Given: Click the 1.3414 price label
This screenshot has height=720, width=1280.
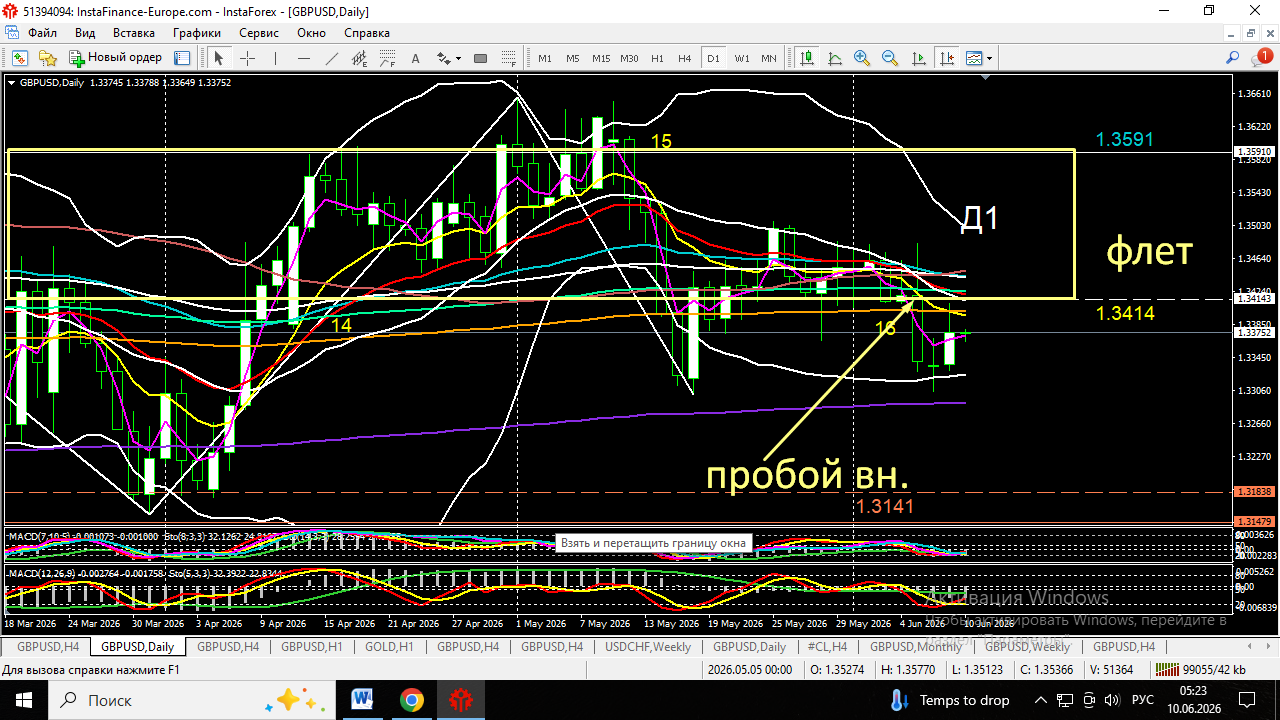Looking at the screenshot, I should (1125, 313).
